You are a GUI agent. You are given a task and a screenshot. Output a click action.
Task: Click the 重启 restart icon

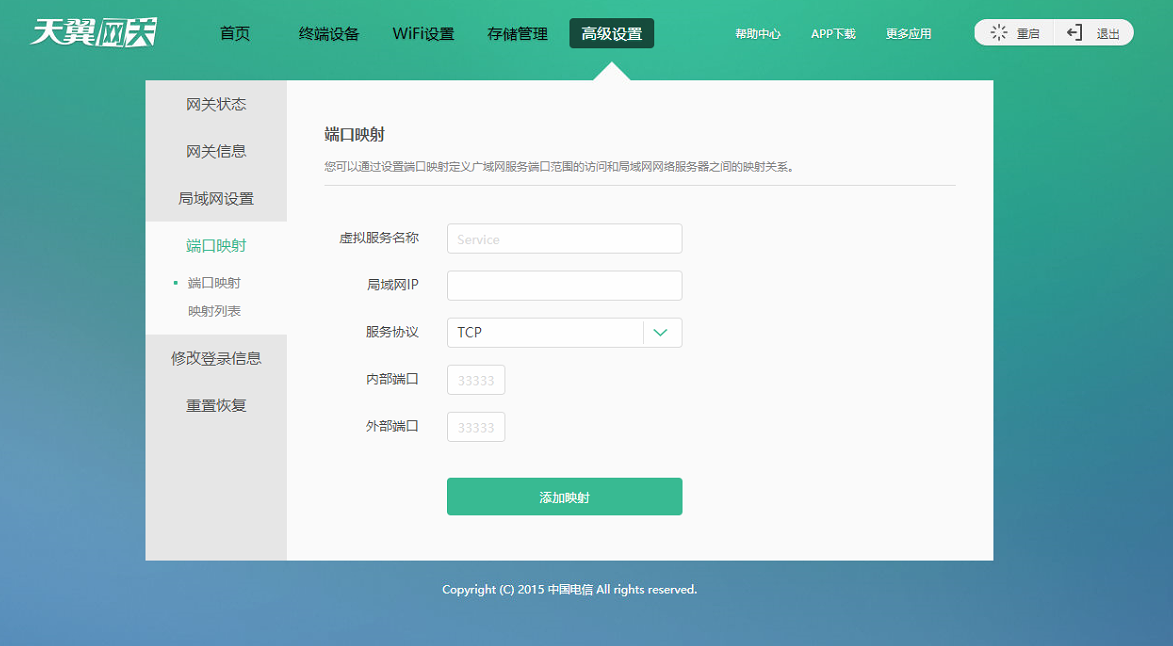coord(999,33)
